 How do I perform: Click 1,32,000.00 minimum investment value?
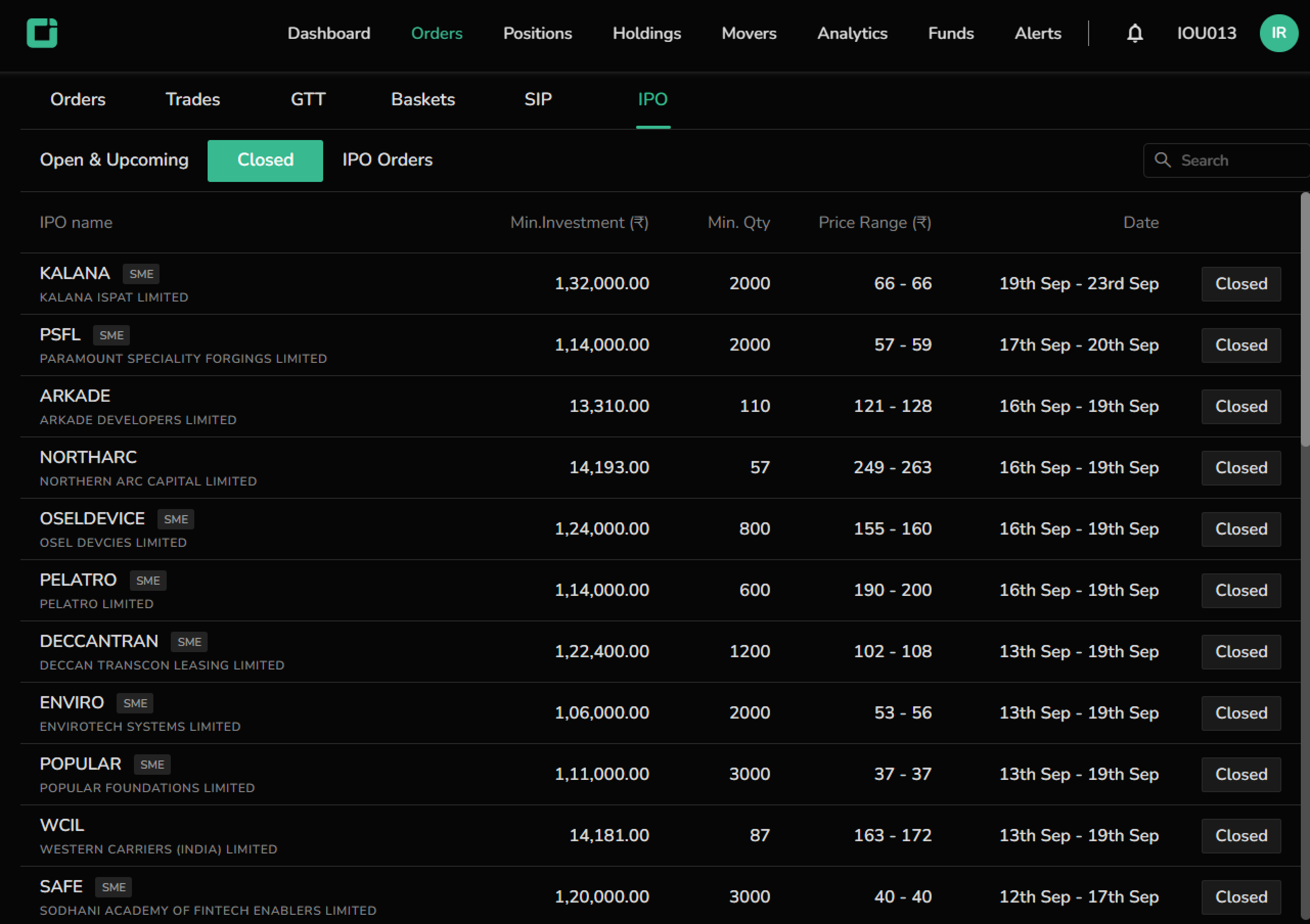coord(602,284)
